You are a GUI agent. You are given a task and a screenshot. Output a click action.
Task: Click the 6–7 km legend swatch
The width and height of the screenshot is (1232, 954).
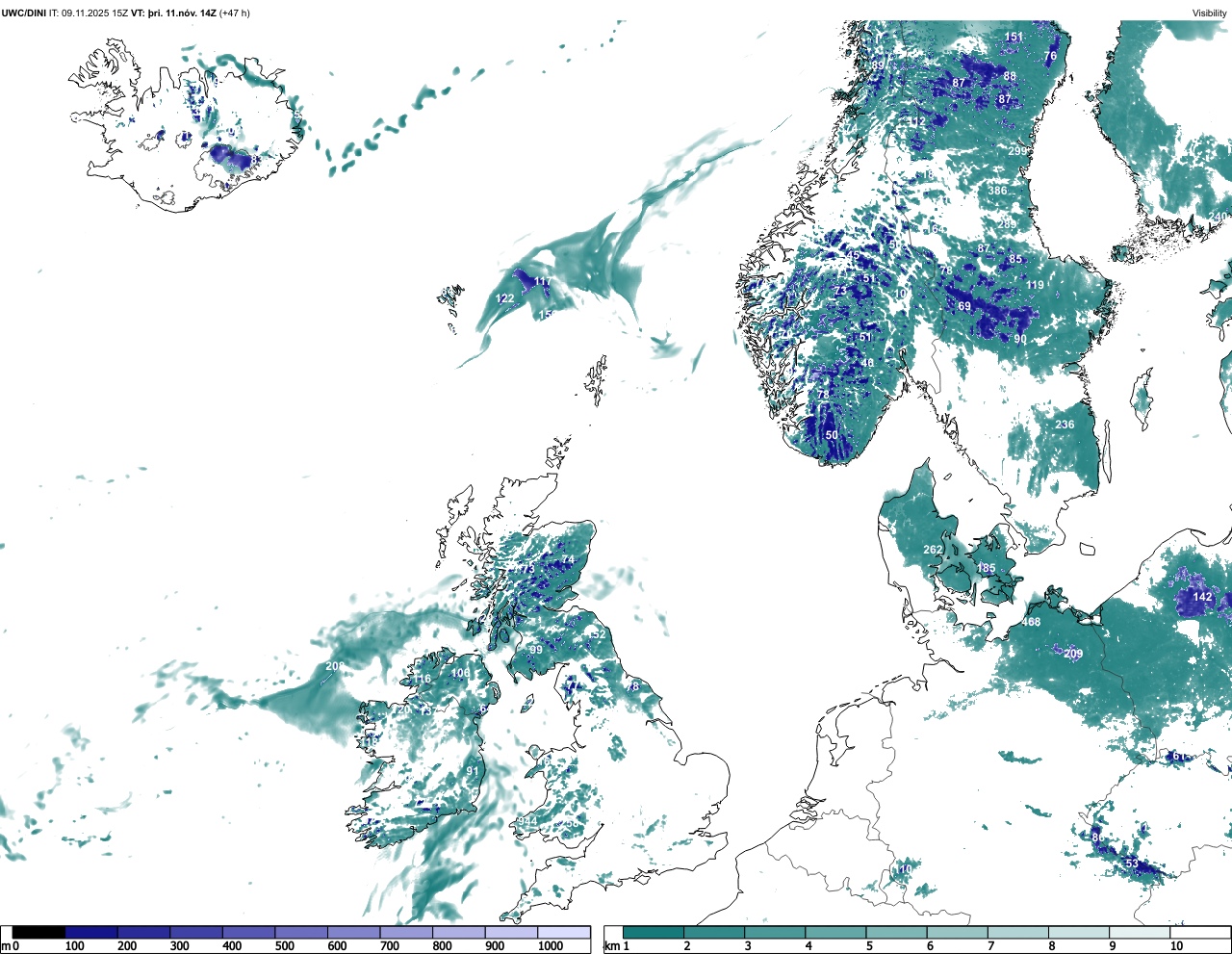coord(958,932)
